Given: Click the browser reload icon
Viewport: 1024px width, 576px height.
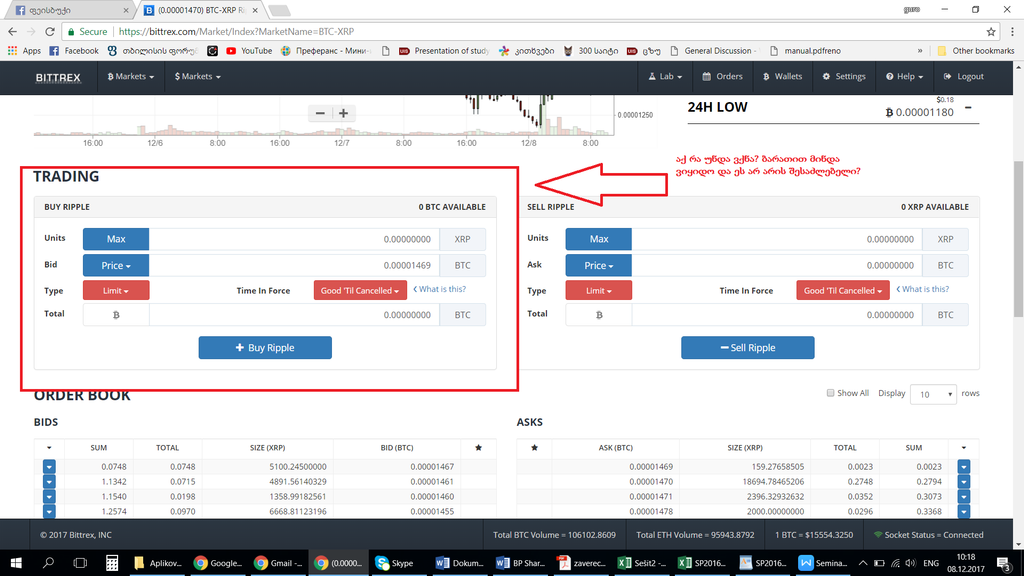Looking at the screenshot, I should coord(50,31).
